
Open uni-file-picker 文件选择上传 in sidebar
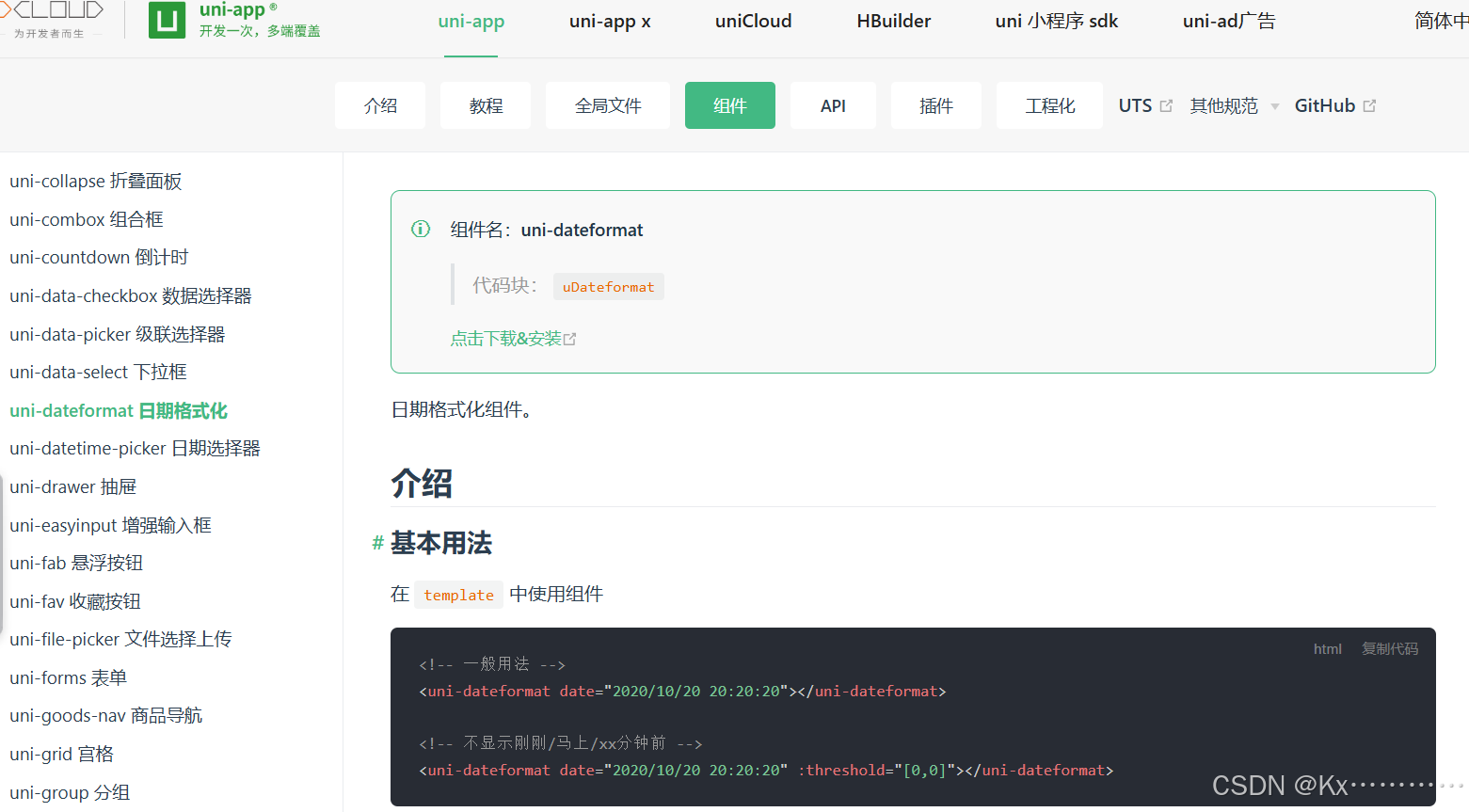[120, 639]
